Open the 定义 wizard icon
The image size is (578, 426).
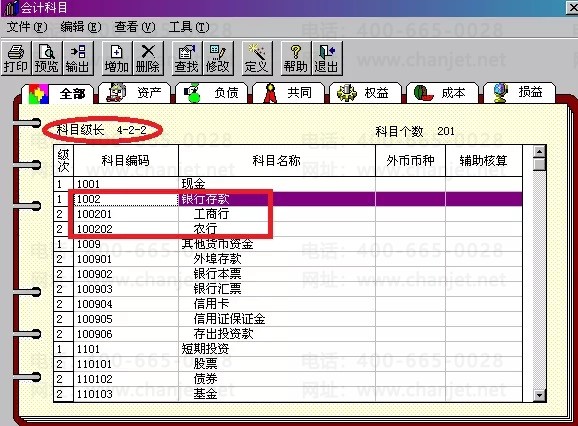257,58
